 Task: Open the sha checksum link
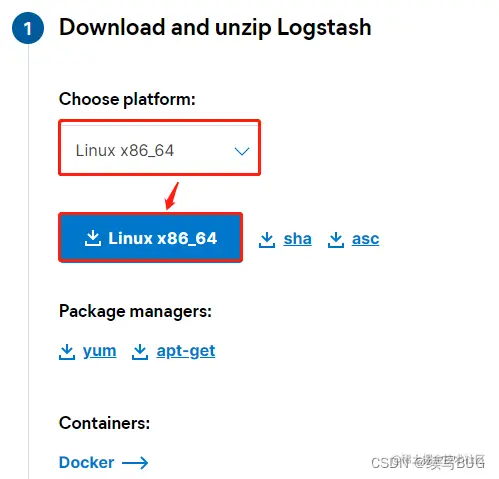click(297, 239)
